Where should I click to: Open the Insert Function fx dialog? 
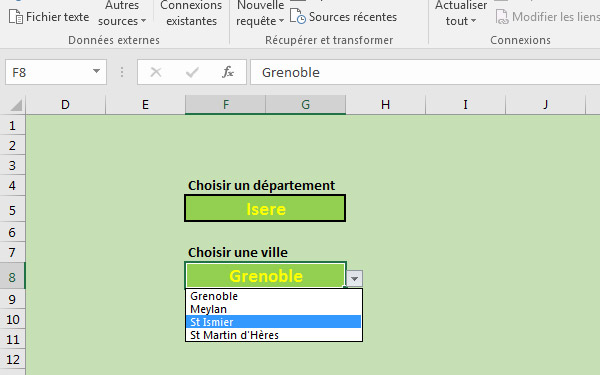coord(228,72)
